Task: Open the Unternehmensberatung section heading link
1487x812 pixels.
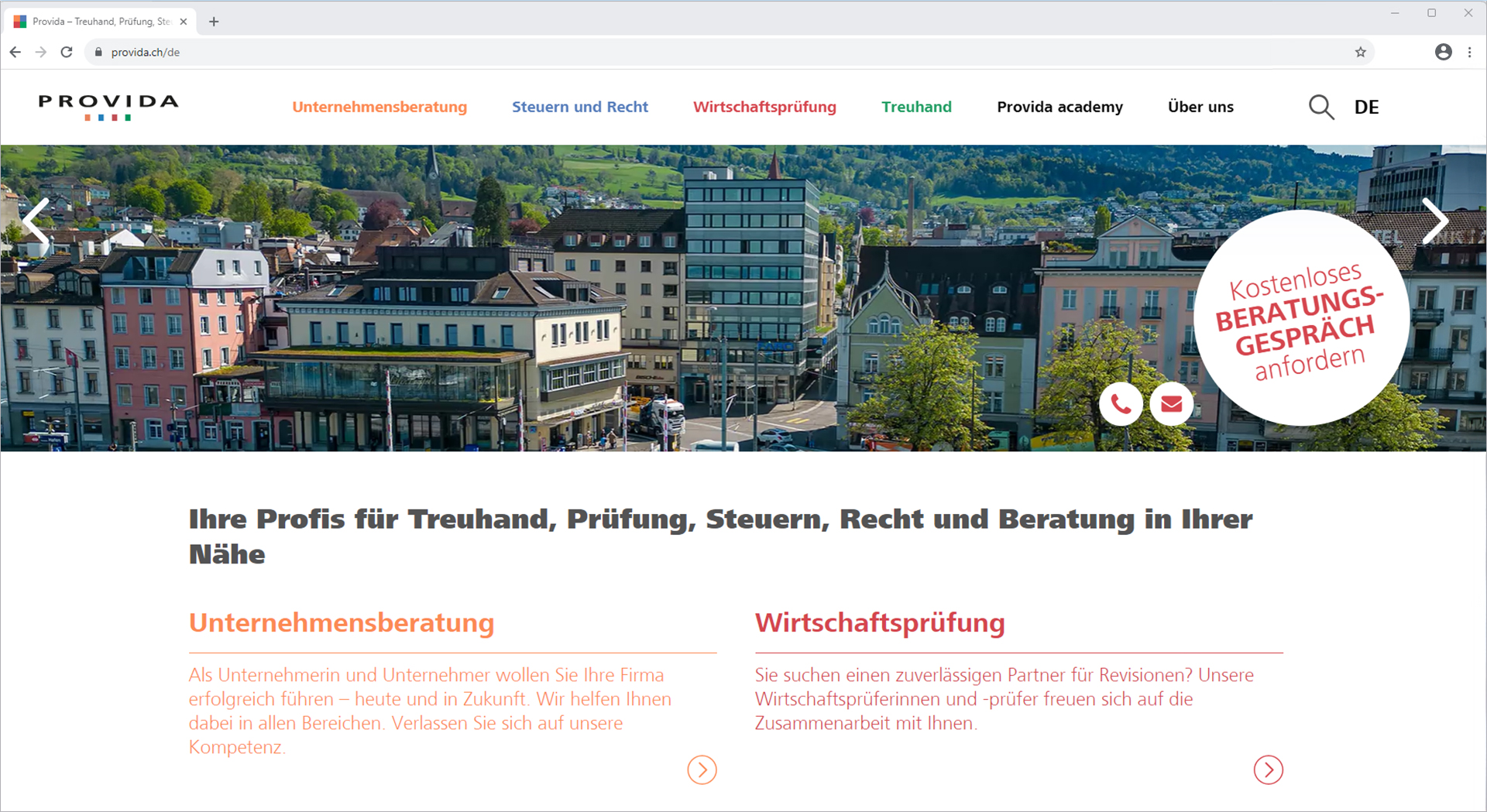Action: coord(342,622)
